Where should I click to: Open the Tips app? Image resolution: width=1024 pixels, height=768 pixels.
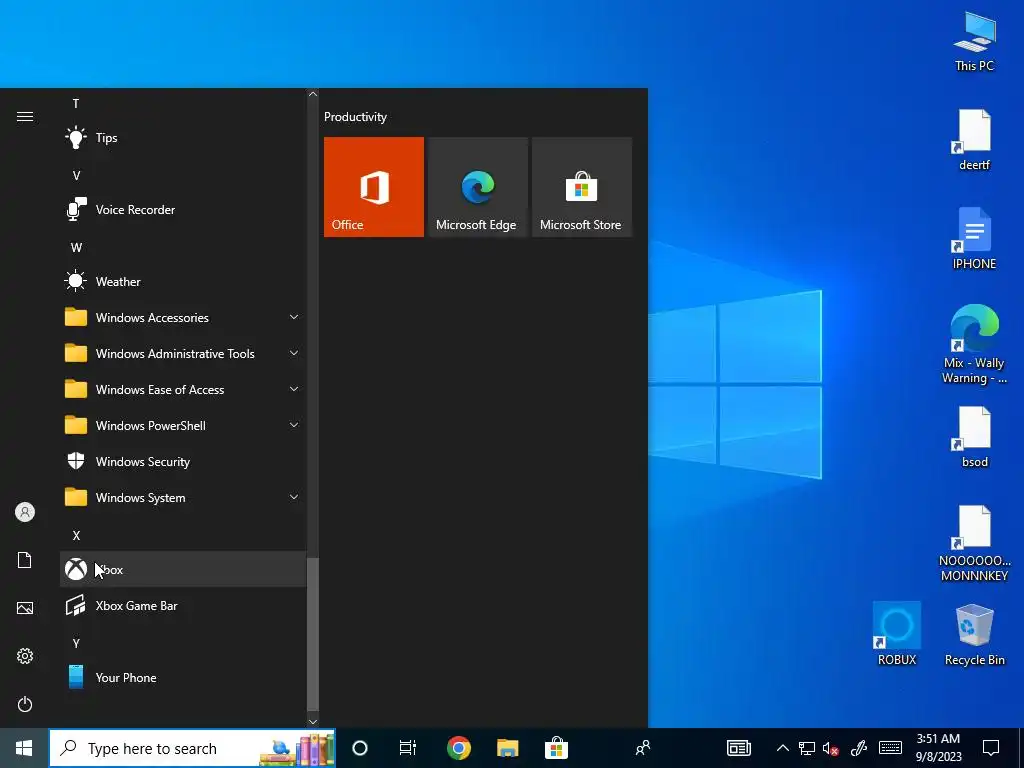pos(183,138)
